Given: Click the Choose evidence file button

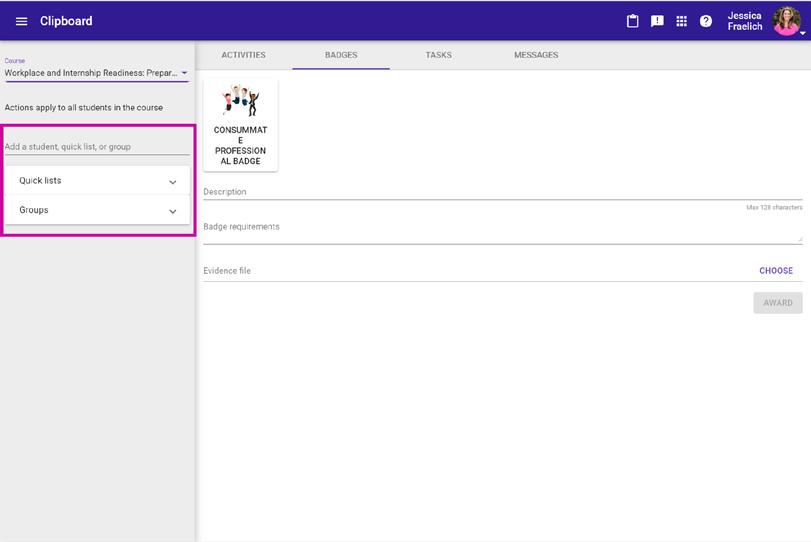Looking at the screenshot, I should pyautogui.click(x=776, y=270).
